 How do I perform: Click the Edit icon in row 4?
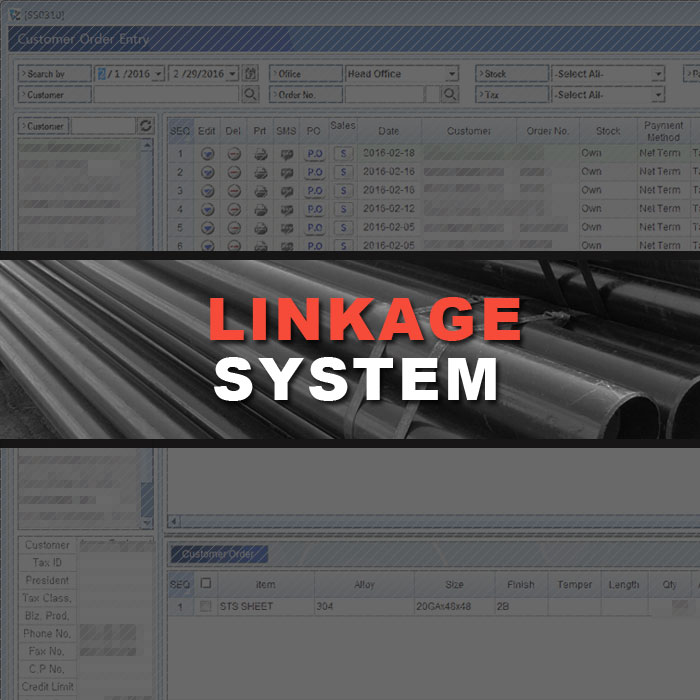[207, 209]
